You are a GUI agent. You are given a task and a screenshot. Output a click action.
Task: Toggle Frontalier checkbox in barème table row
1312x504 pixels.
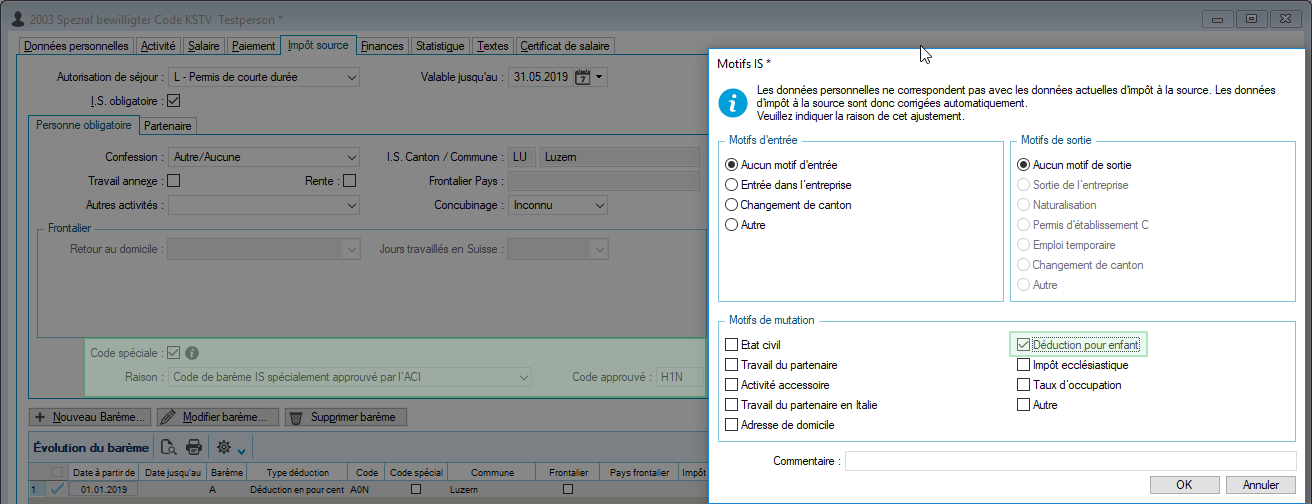click(x=567, y=489)
